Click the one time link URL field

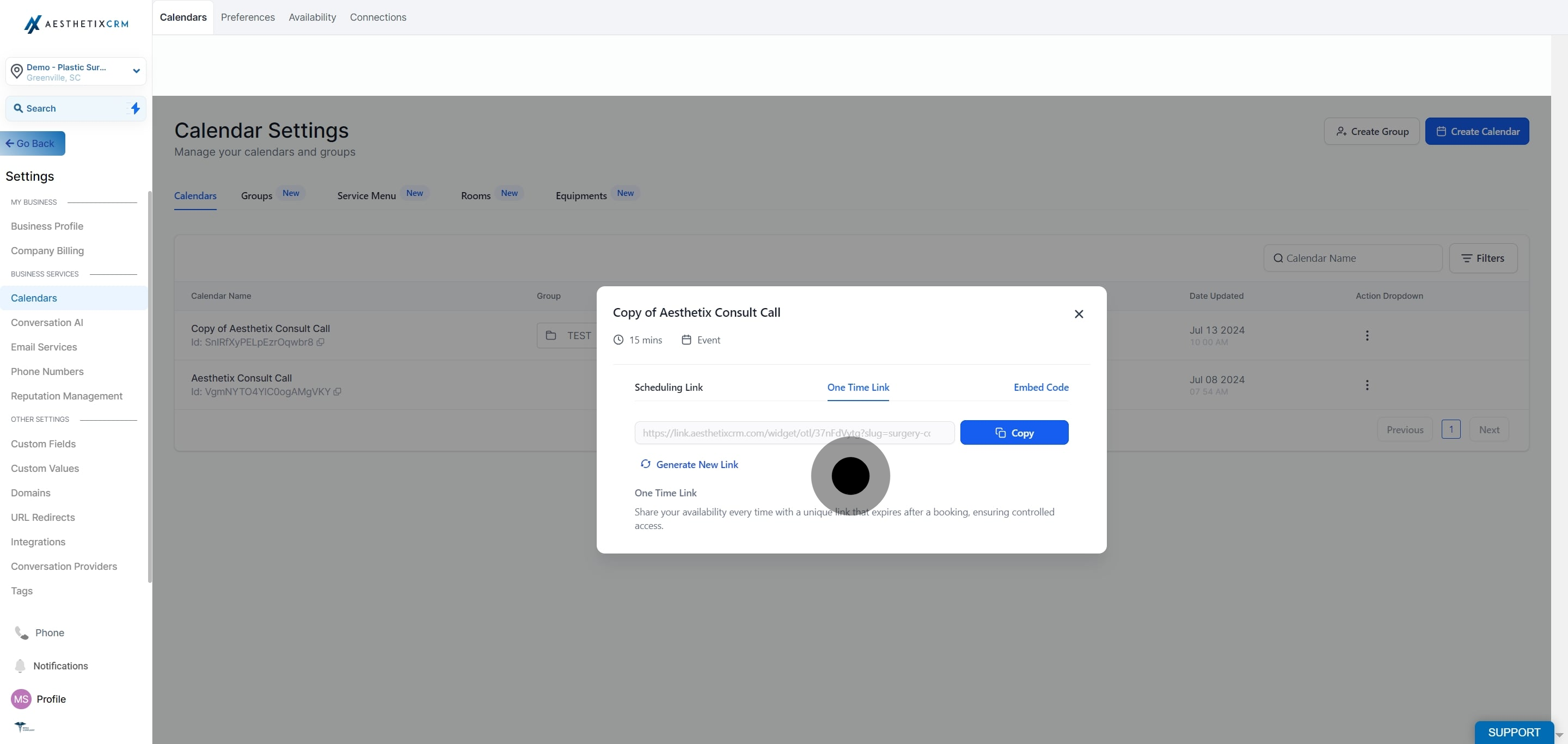pos(794,433)
